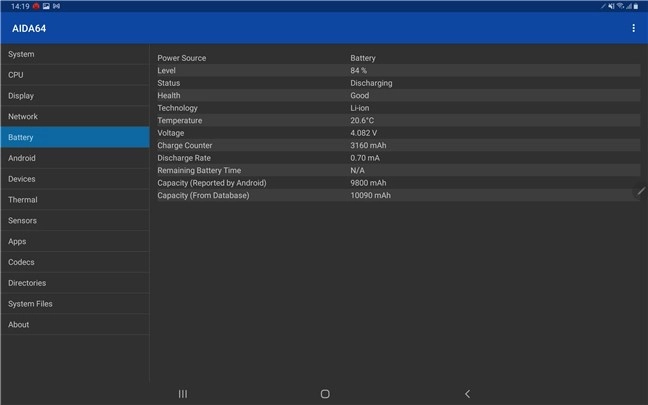Select the 9800 mAh capacity value
The width and height of the screenshot is (648, 405).
point(368,183)
